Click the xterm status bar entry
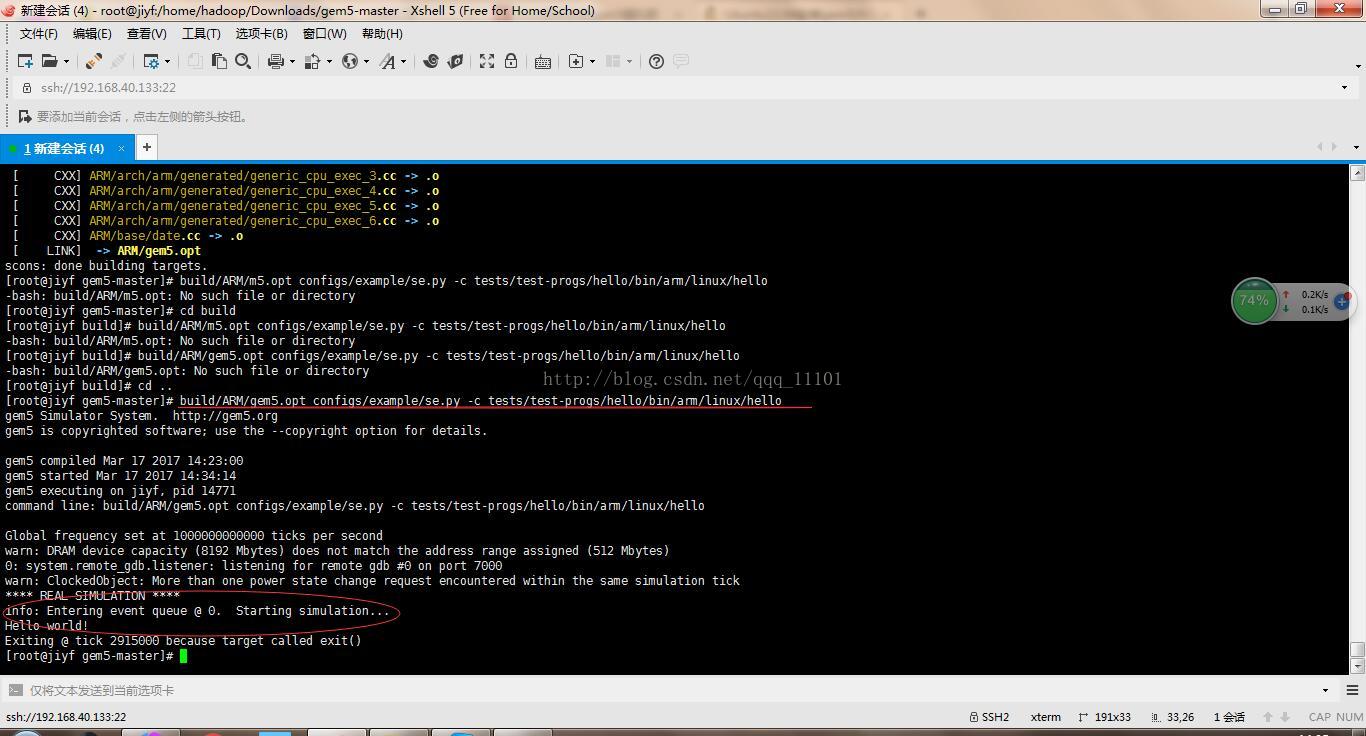 (x=1046, y=717)
